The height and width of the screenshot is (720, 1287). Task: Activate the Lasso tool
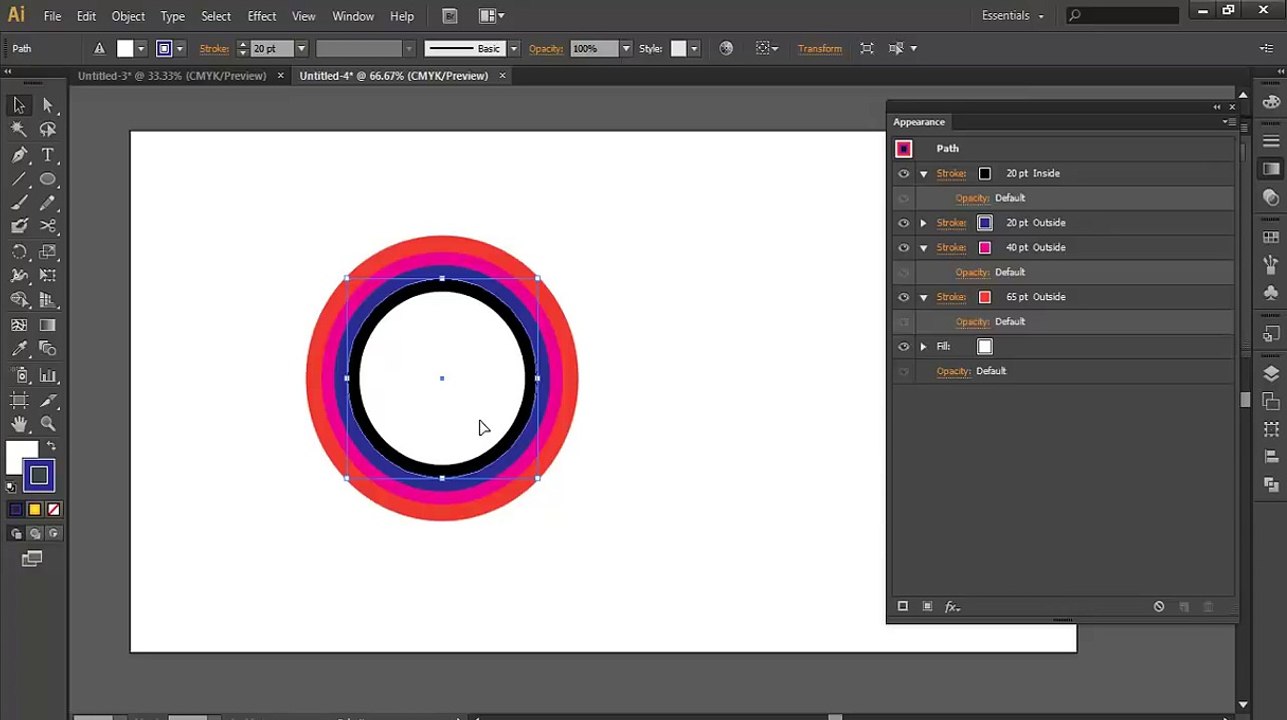point(48,129)
